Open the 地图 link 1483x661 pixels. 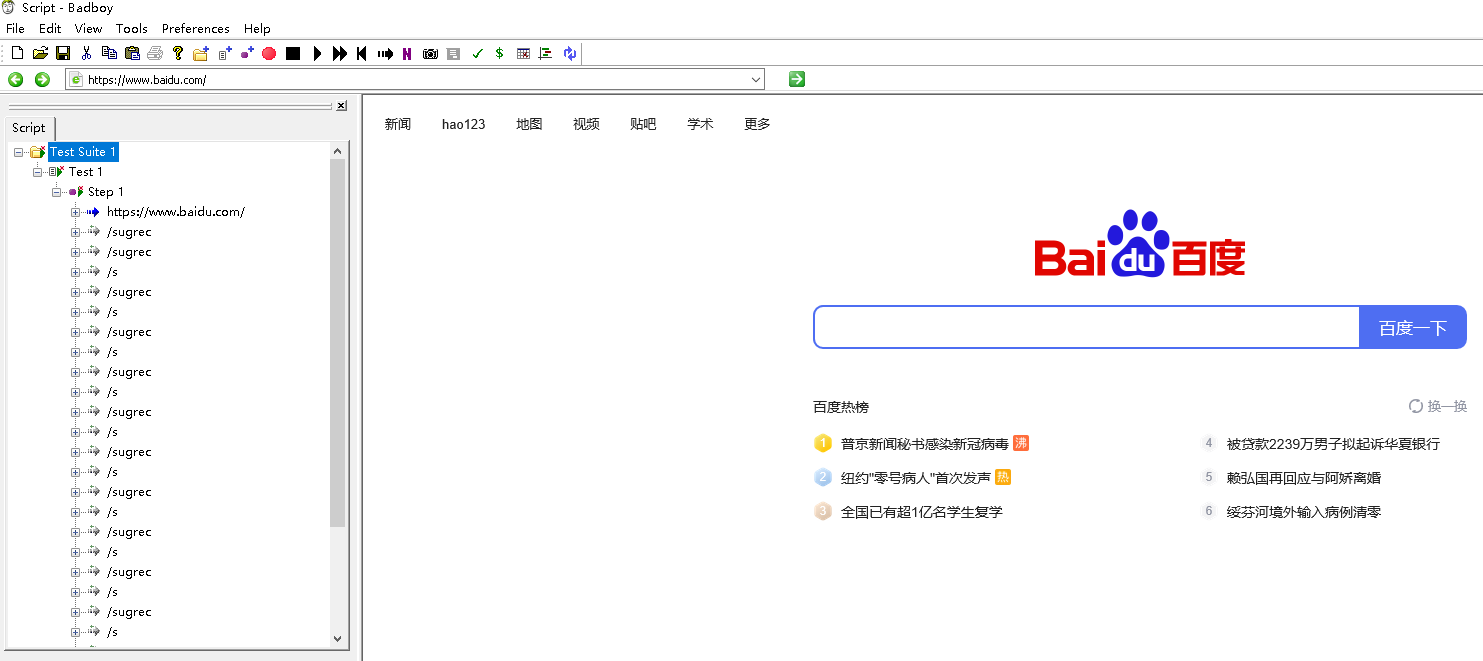pyautogui.click(x=529, y=124)
